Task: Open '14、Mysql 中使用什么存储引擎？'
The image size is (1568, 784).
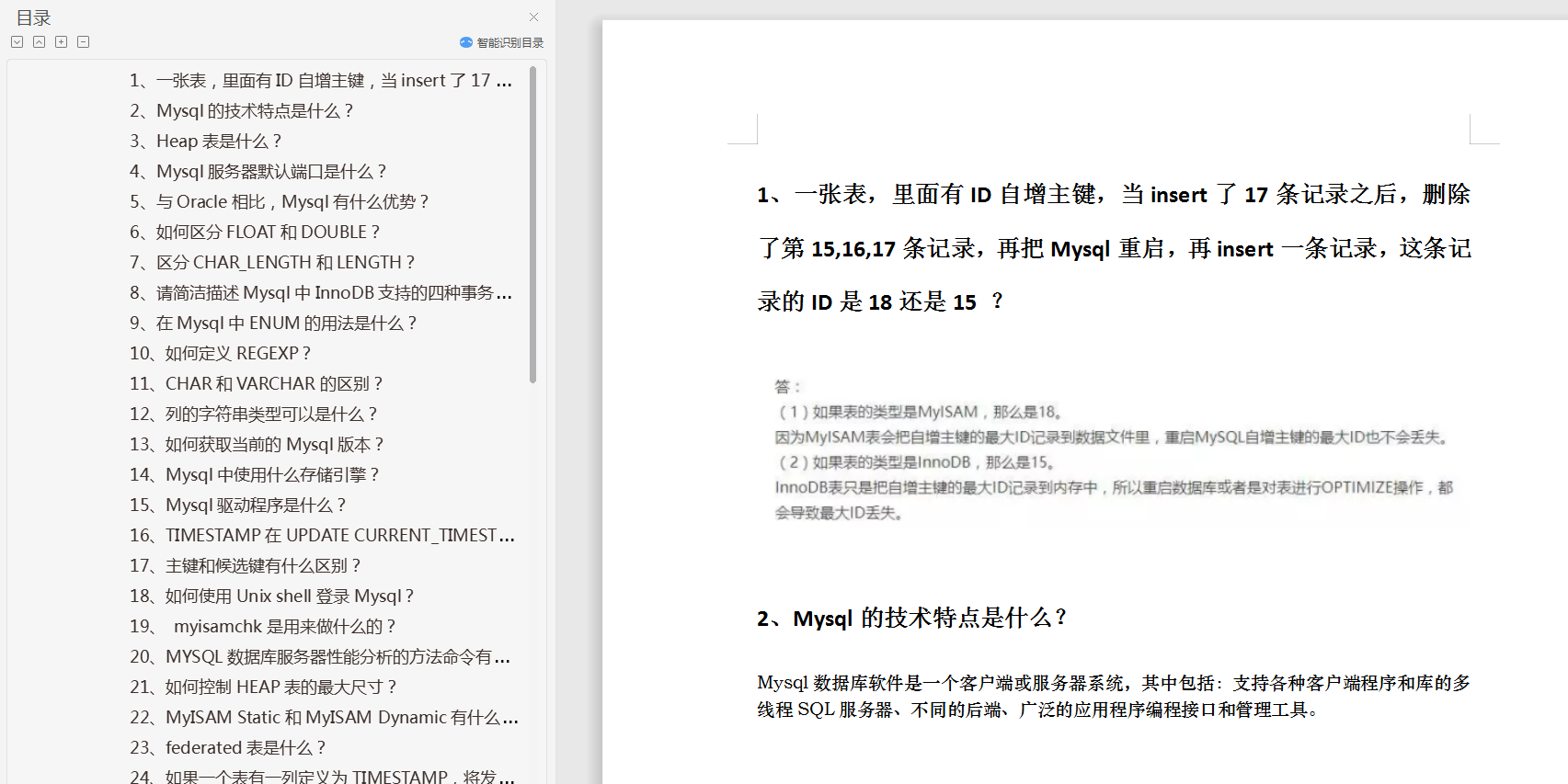Action: [x=254, y=475]
